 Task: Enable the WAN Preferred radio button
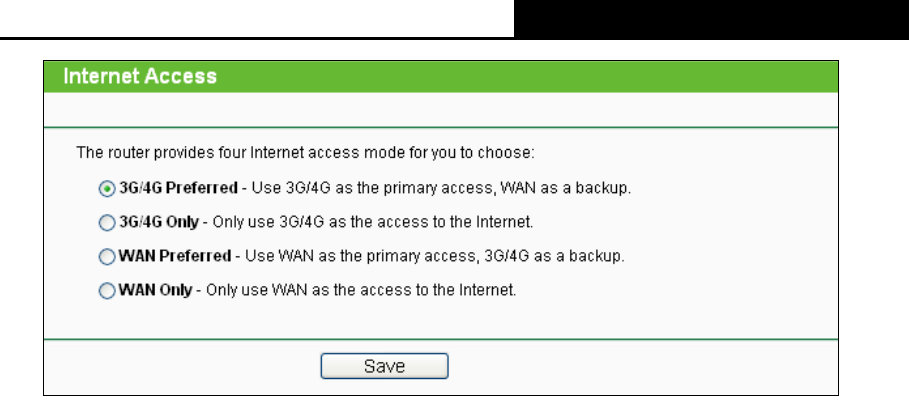pyautogui.click(x=107, y=257)
